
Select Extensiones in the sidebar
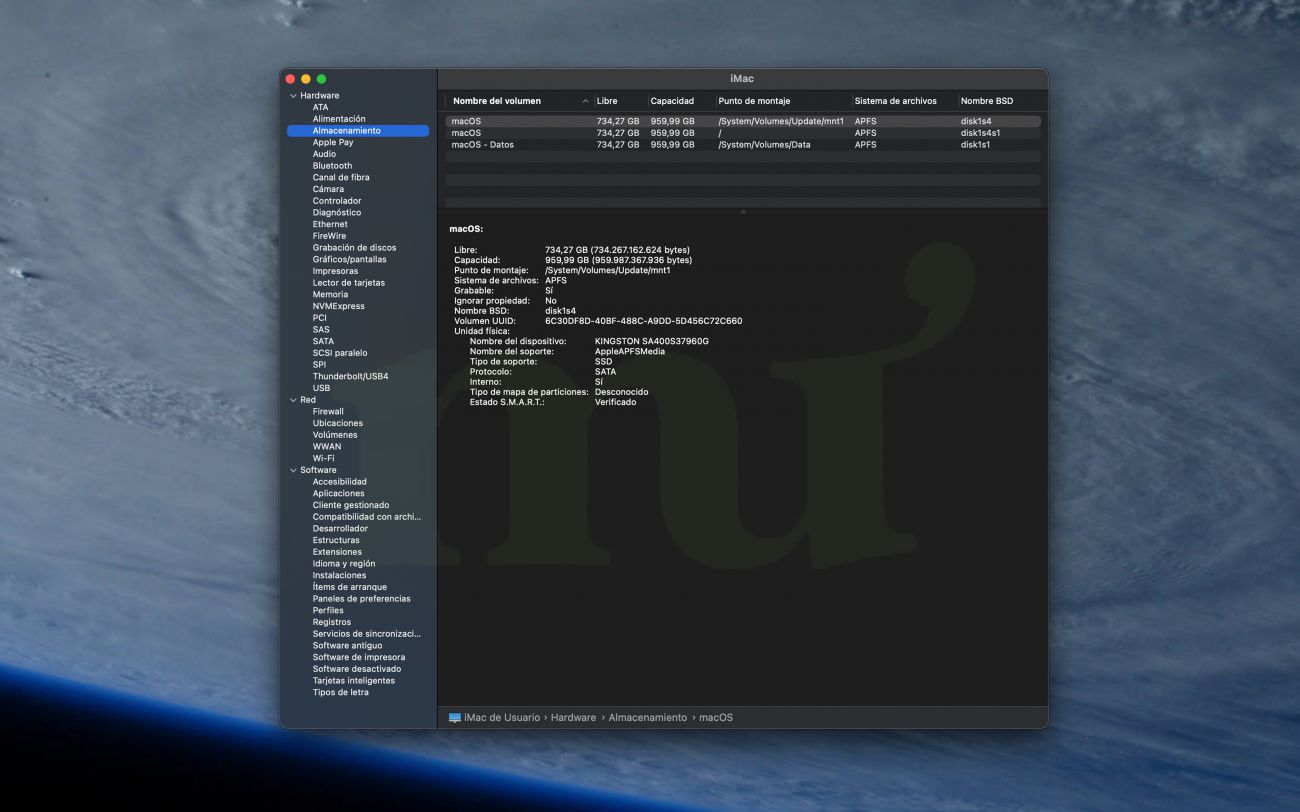tap(337, 552)
